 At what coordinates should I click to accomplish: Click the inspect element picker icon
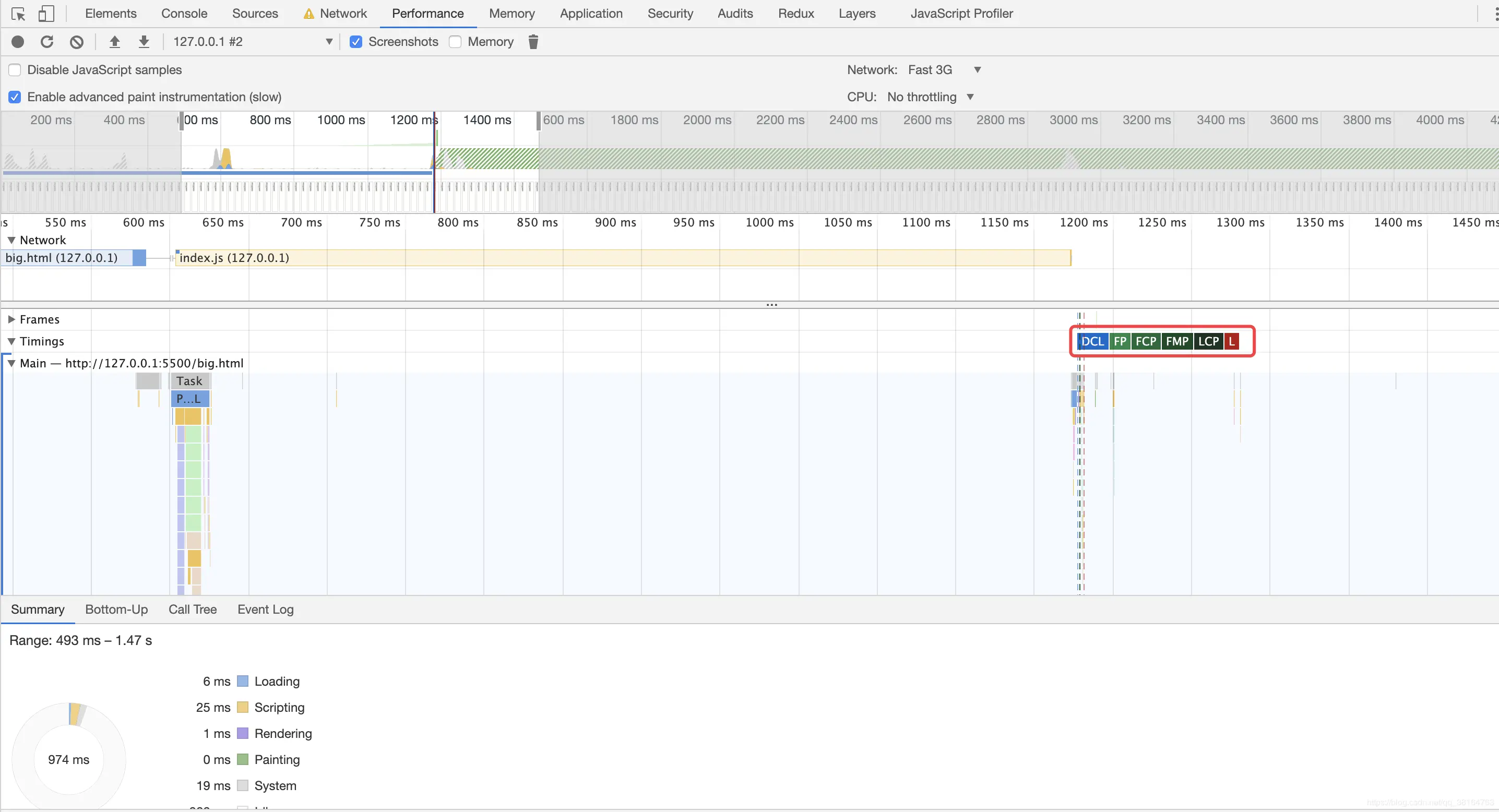coord(18,14)
